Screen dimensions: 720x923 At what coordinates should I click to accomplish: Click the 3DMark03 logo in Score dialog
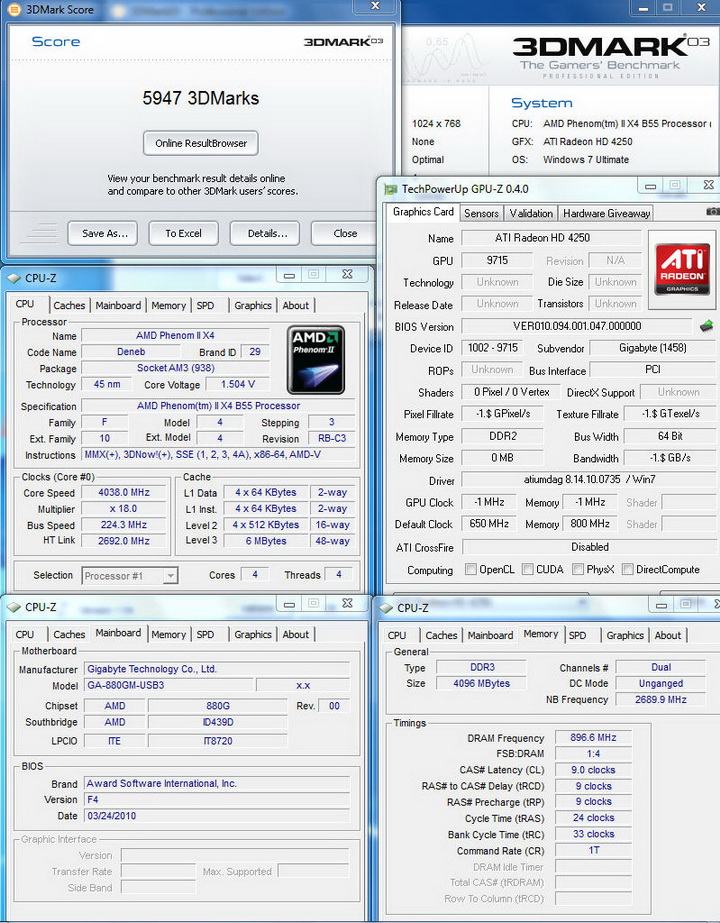343,42
